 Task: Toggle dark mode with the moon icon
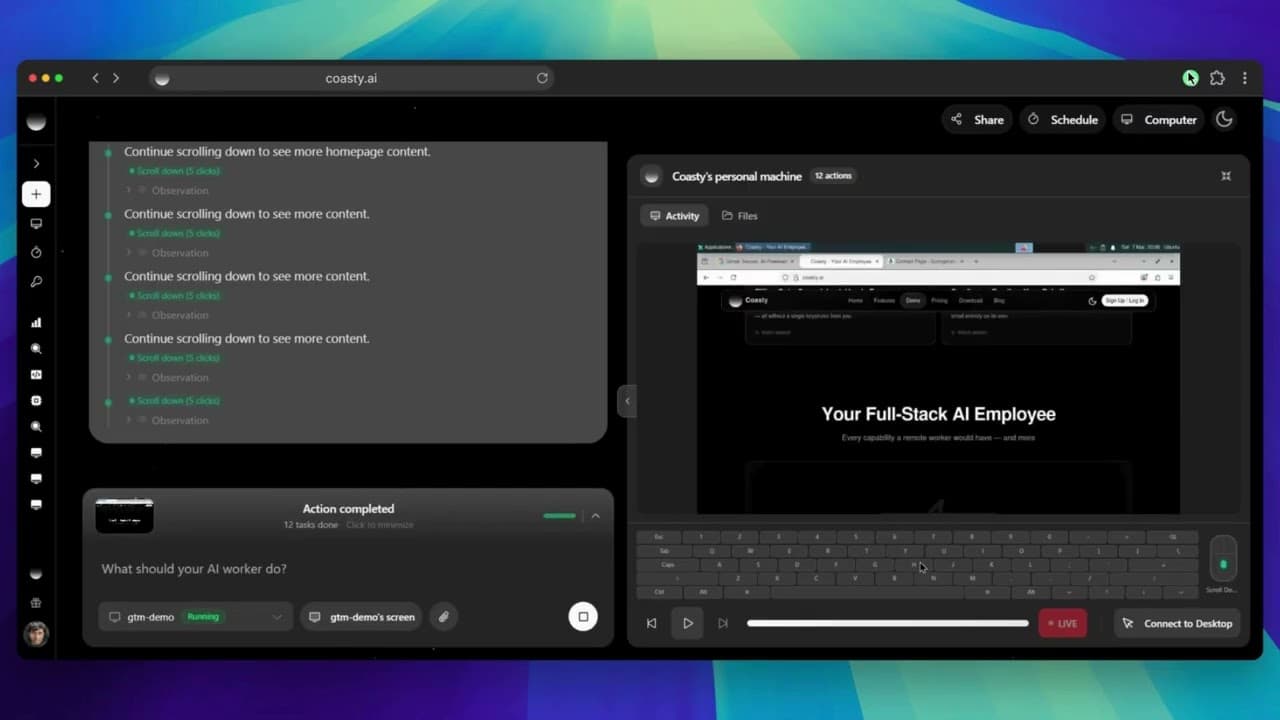coord(1224,119)
